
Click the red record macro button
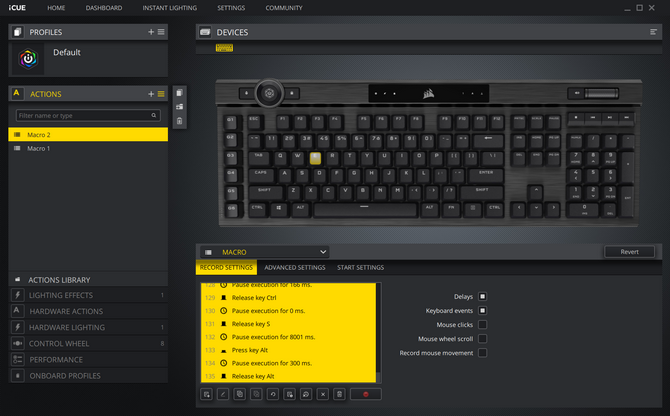click(x=366, y=394)
